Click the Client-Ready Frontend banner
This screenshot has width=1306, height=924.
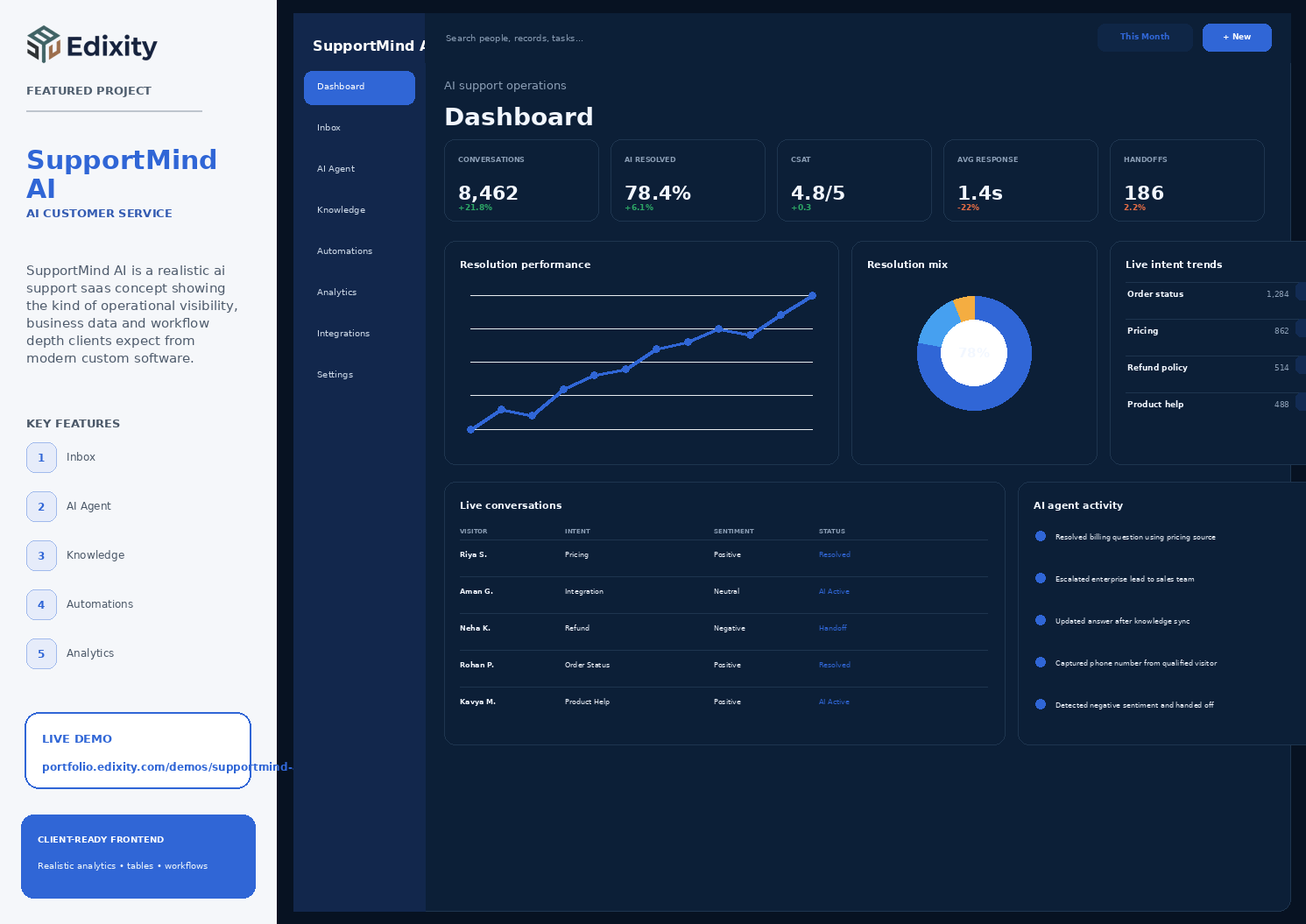(x=138, y=857)
